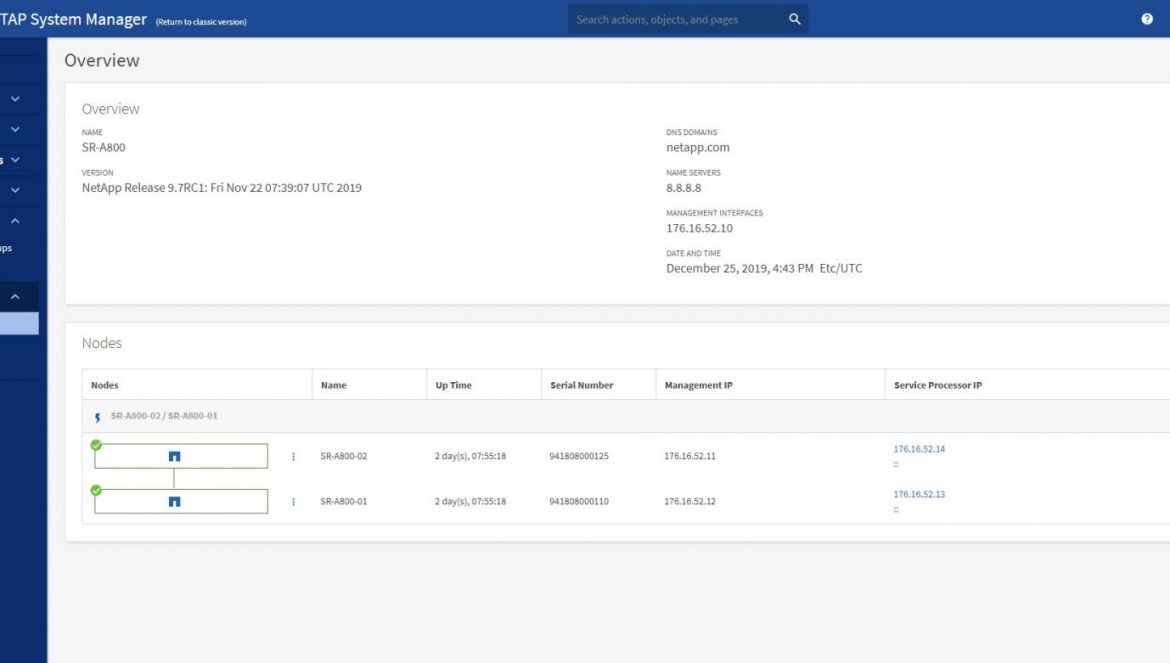Click node name SR-A800-01 in table

tap(344, 502)
